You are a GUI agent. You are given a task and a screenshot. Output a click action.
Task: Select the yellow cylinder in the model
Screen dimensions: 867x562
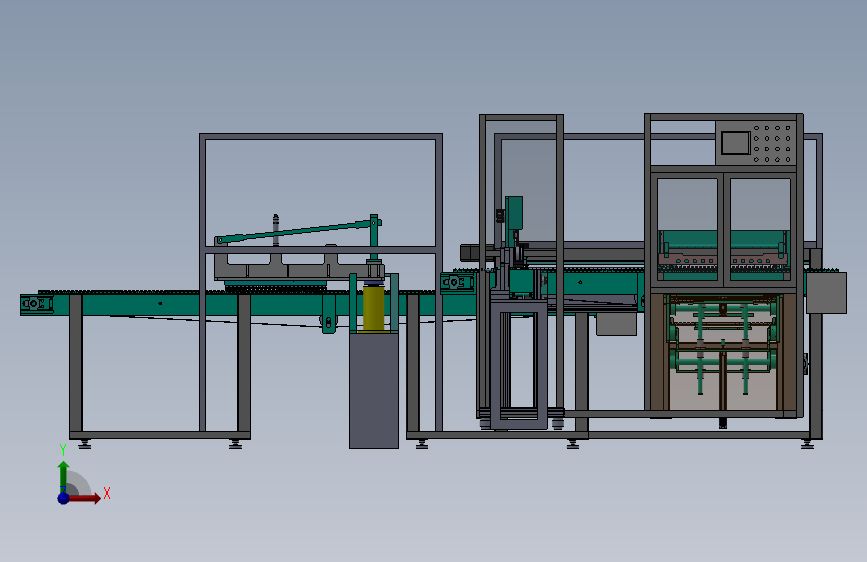[374, 308]
